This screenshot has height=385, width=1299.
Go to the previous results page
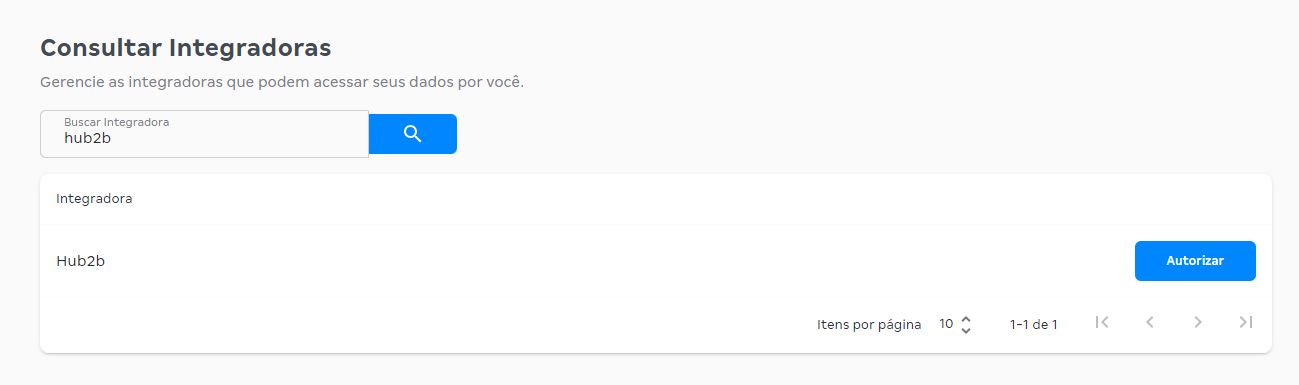click(x=1150, y=322)
